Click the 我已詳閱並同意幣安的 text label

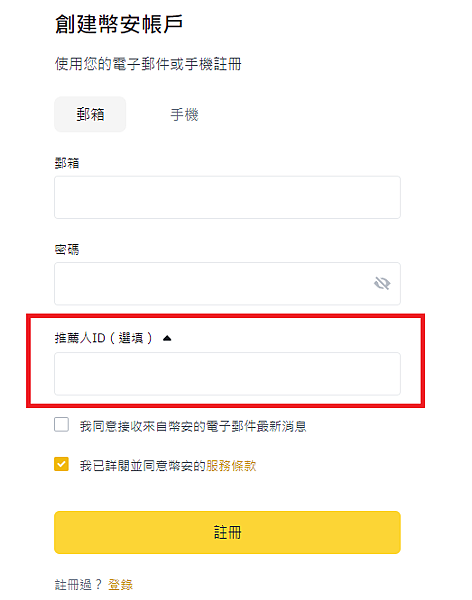coord(143,466)
